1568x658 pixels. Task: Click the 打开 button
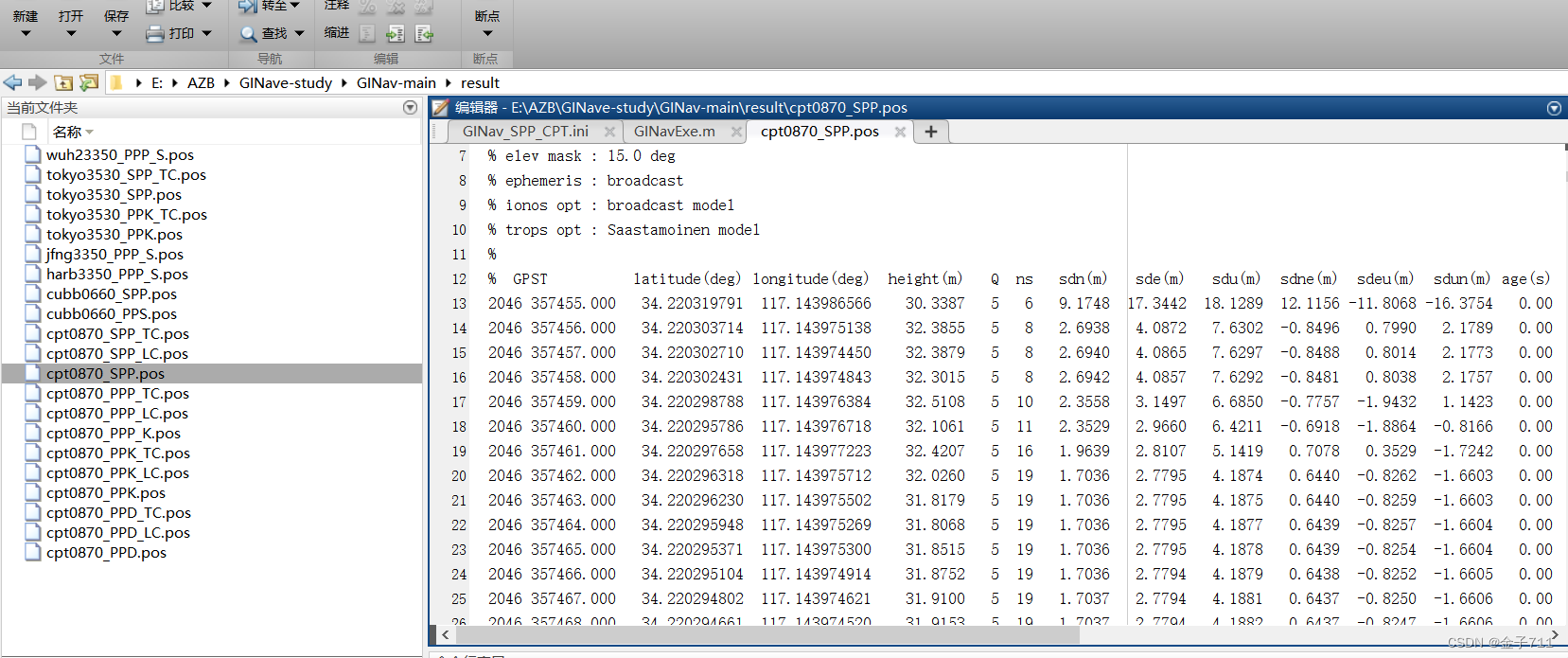point(71,16)
